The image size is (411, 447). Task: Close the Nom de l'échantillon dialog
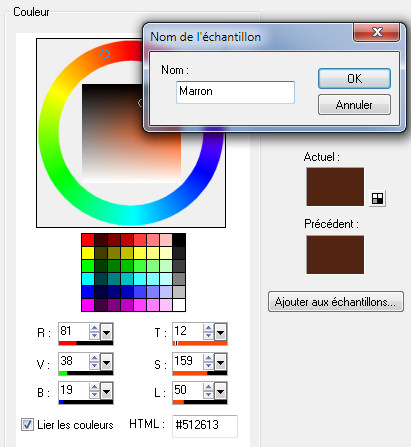click(377, 32)
